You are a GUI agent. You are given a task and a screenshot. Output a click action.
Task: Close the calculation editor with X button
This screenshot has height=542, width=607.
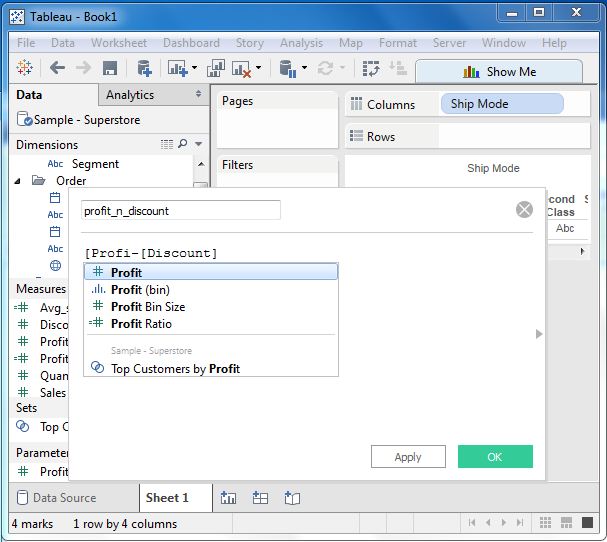point(524,209)
